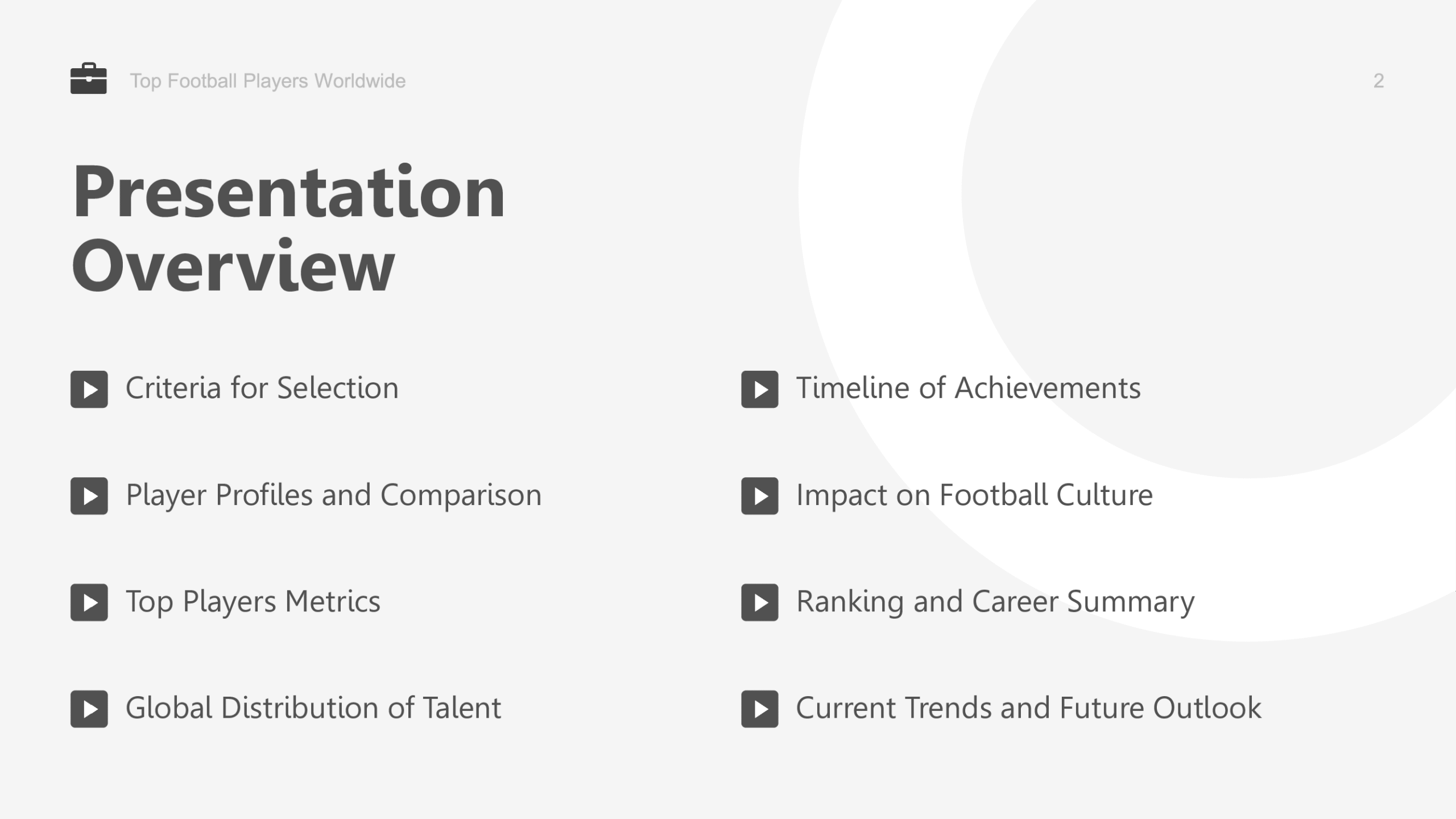Go to Player Profiles and Comparison text
This screenshot has width=1456, height=819.
333,495
